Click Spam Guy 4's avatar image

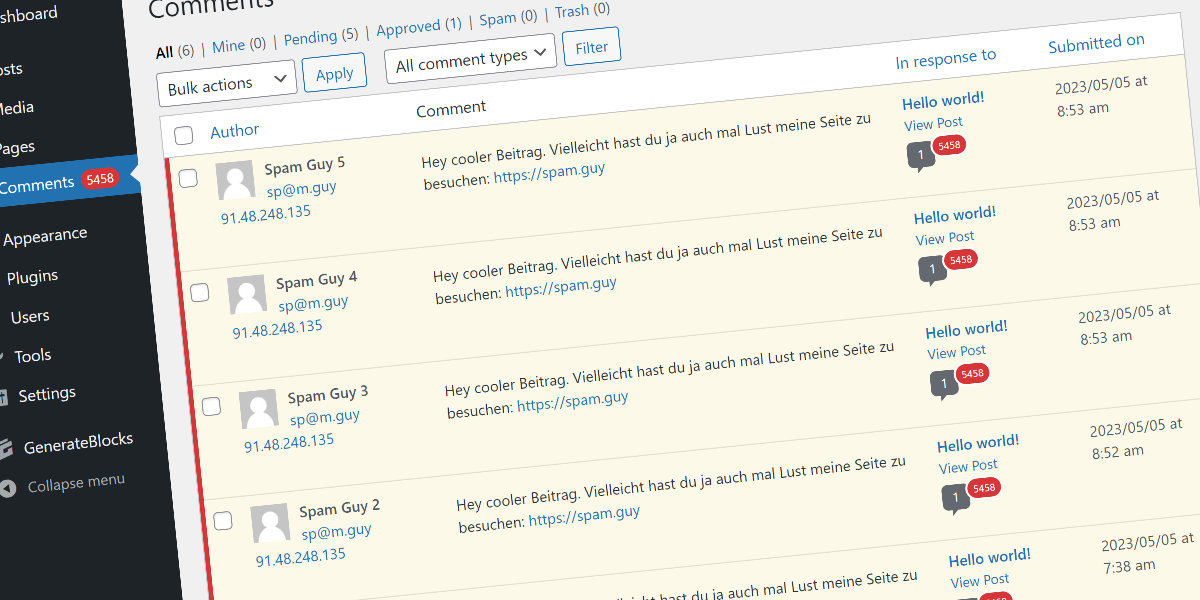(247, 294)
